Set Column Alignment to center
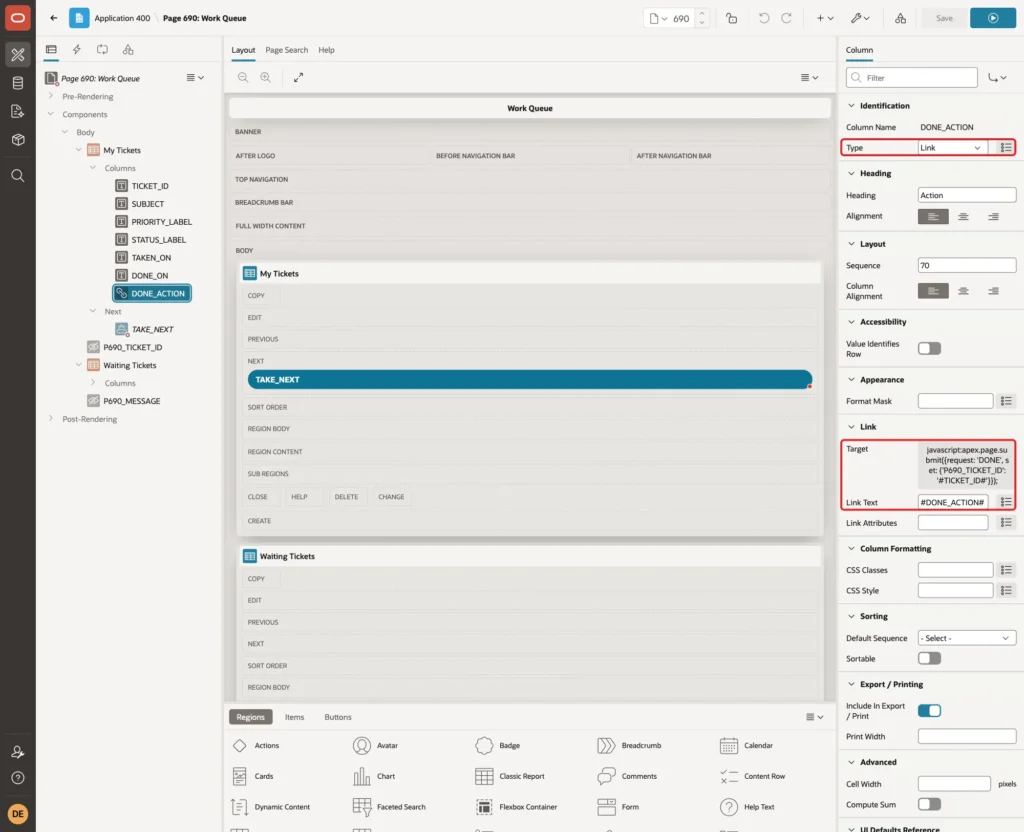Screen dimensions: 1024x832 963,291
